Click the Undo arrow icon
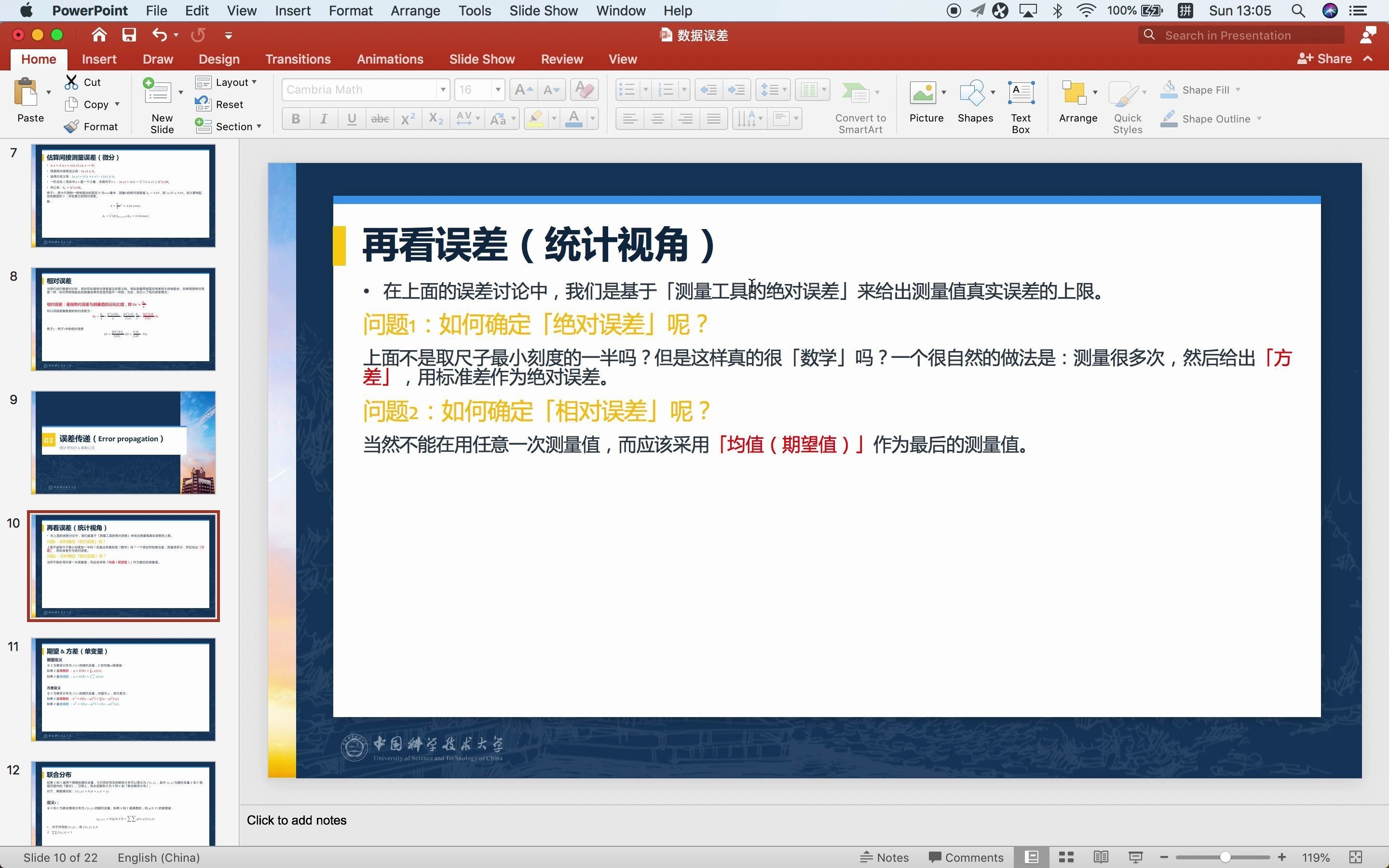The image size is (1389, 868). tap(160, 35)
